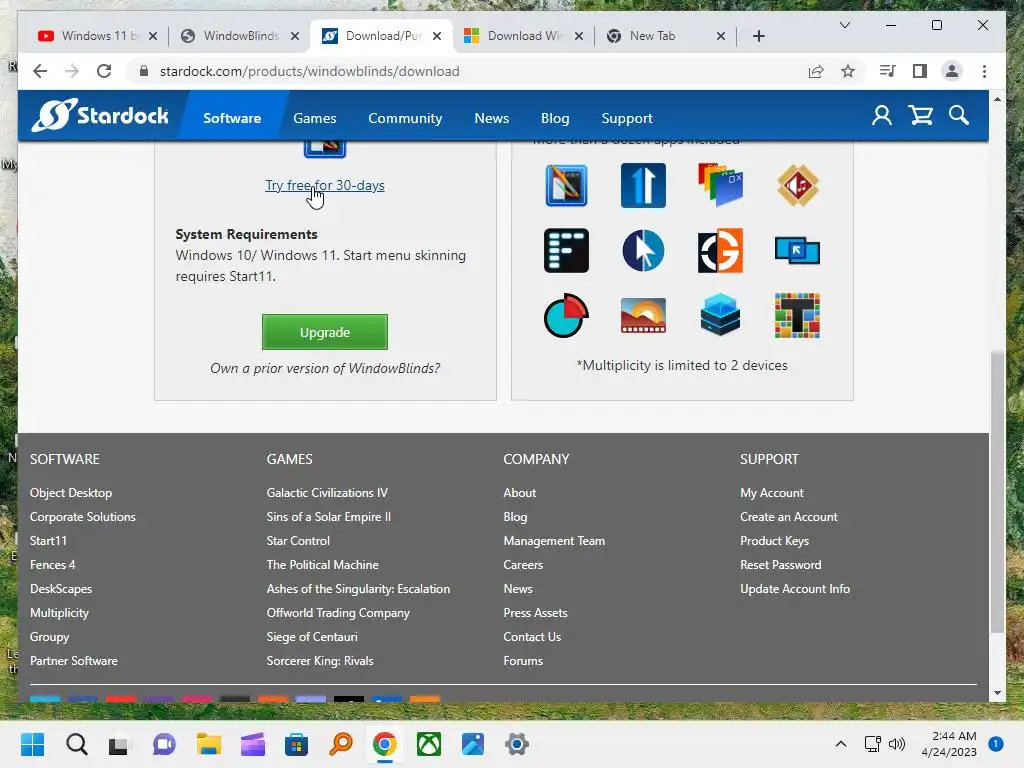Click the Stardock logo

(x=100, y=116)
